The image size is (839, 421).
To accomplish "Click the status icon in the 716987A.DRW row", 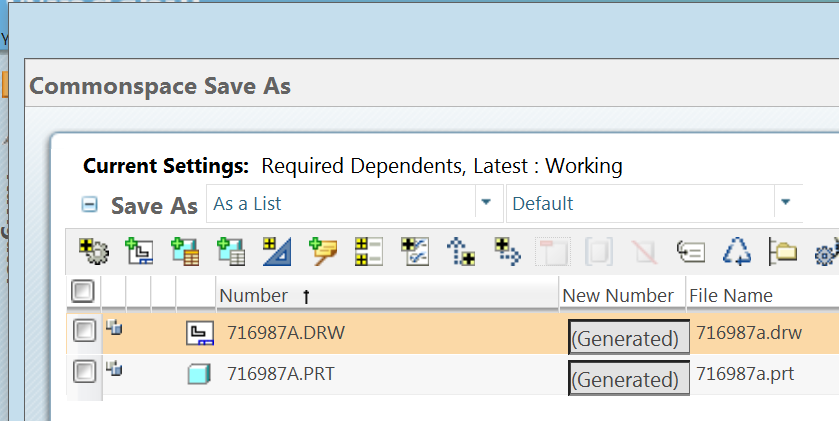I will point(113,326).
